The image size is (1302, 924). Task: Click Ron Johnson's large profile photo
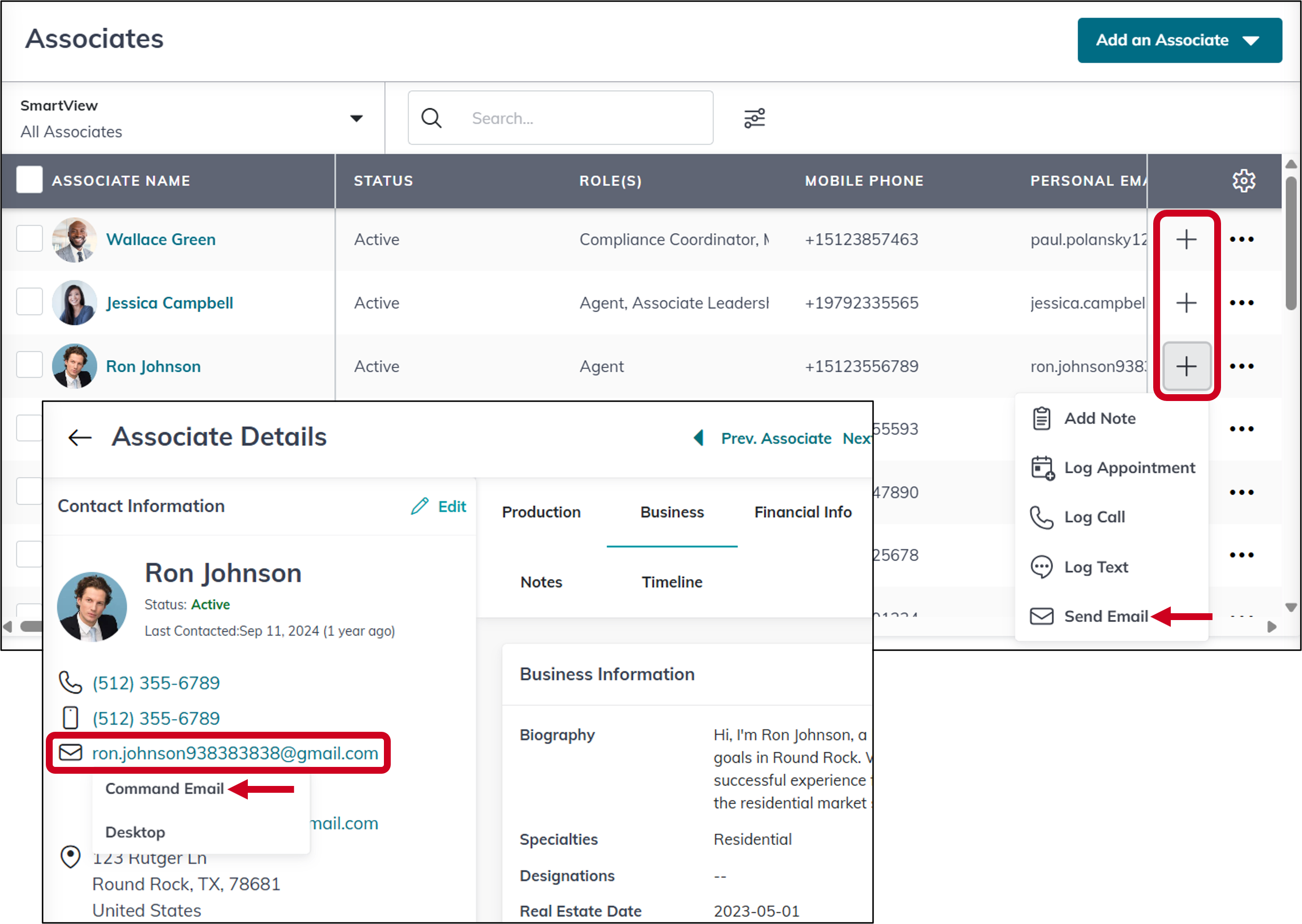point(92,606)
